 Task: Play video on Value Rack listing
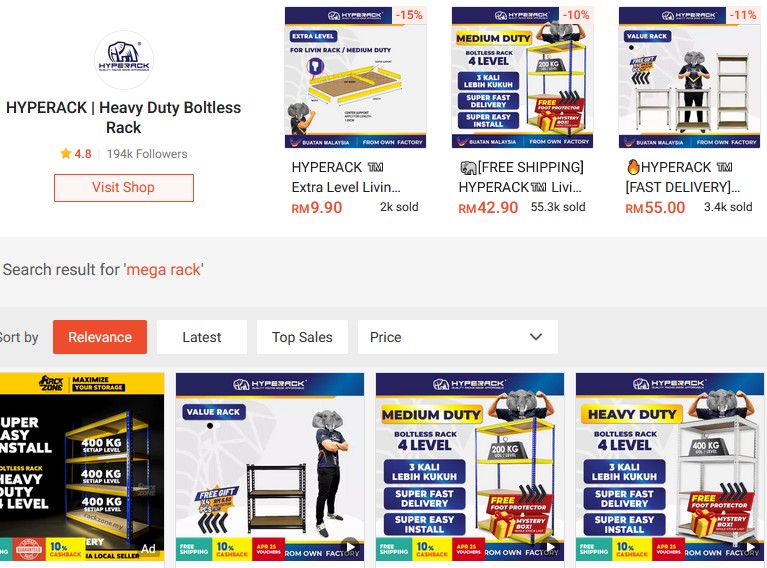point(350,546)
